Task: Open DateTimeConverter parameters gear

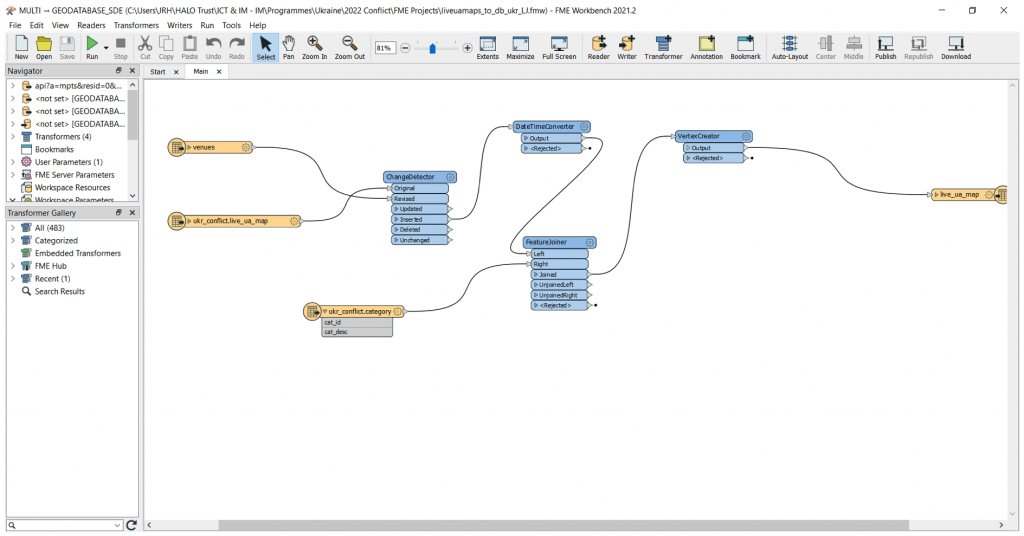Action: coord(584,127)
